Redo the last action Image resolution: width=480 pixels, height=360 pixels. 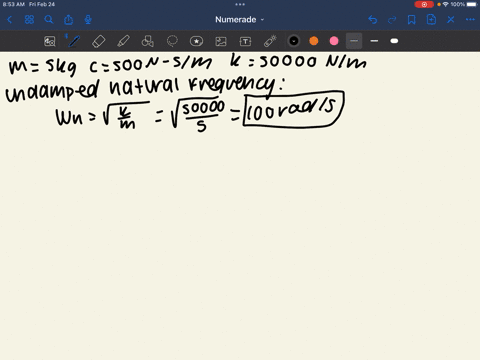pos(392,20)
